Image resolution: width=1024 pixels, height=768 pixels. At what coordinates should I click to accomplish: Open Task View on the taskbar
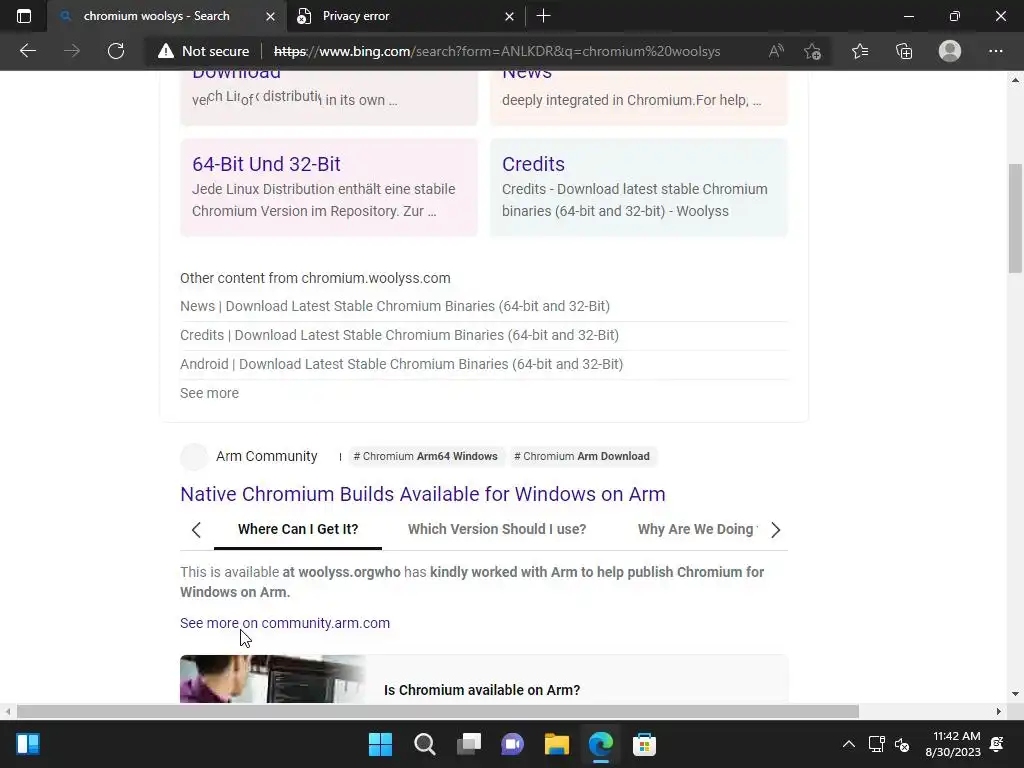pos(468,744)
